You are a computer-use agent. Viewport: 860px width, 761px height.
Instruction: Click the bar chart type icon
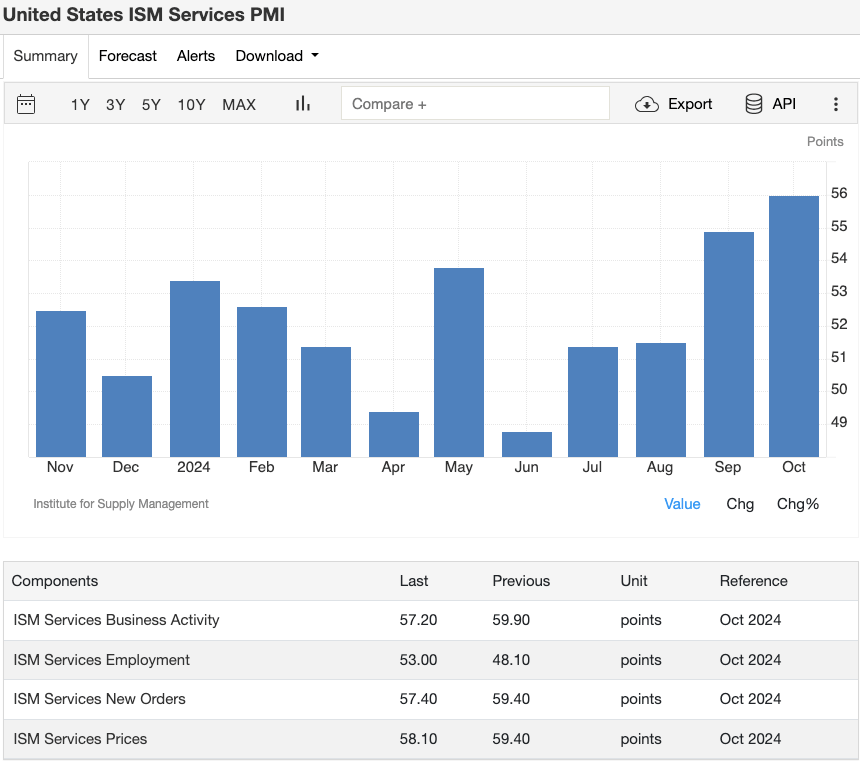[x=302, y=103]
